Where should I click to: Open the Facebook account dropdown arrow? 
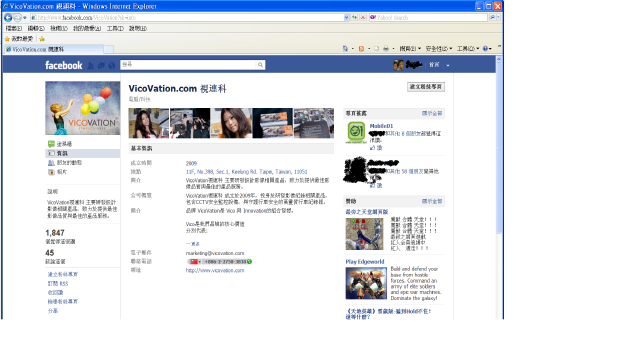448,65
